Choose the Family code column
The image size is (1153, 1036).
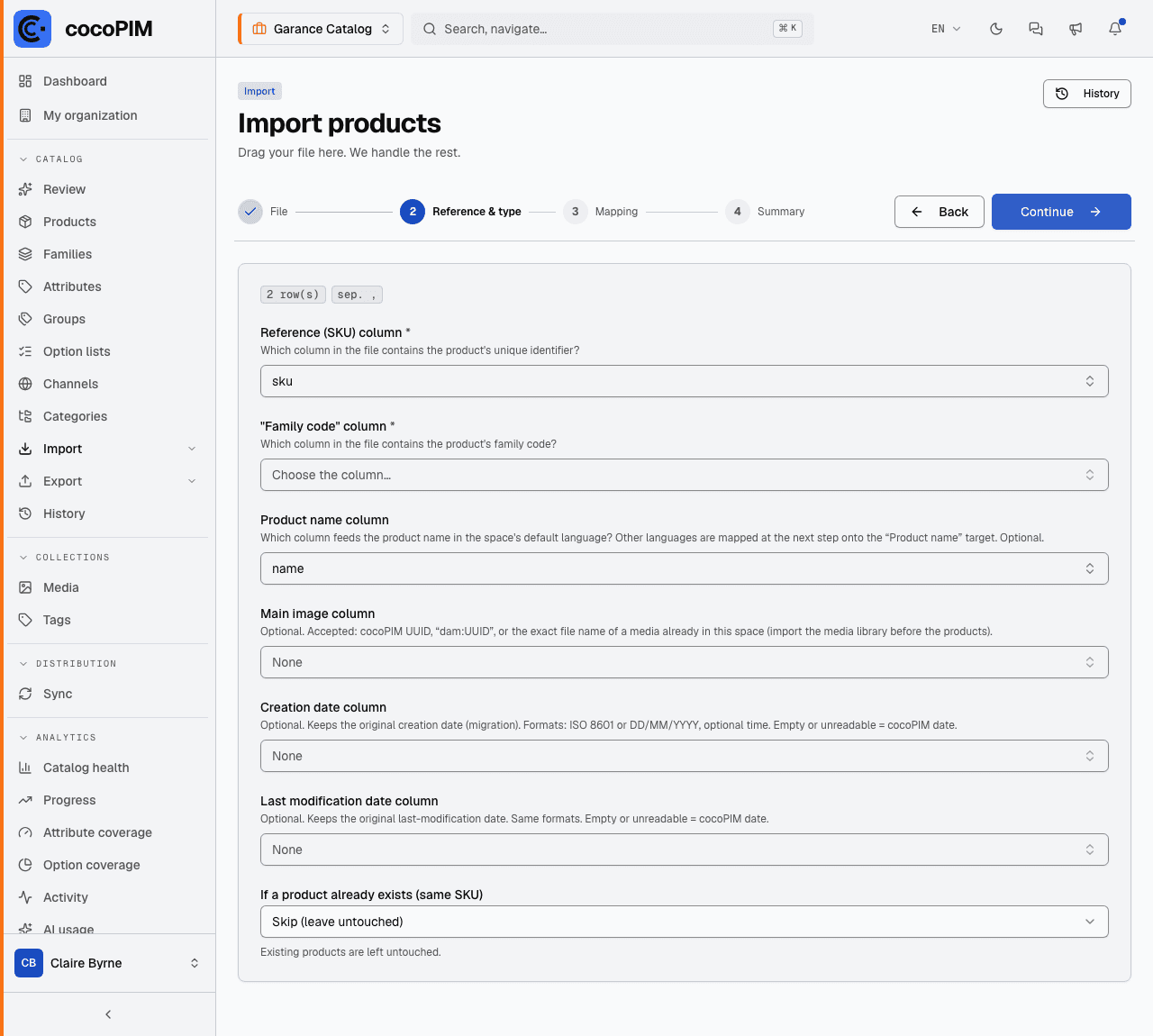685,475
